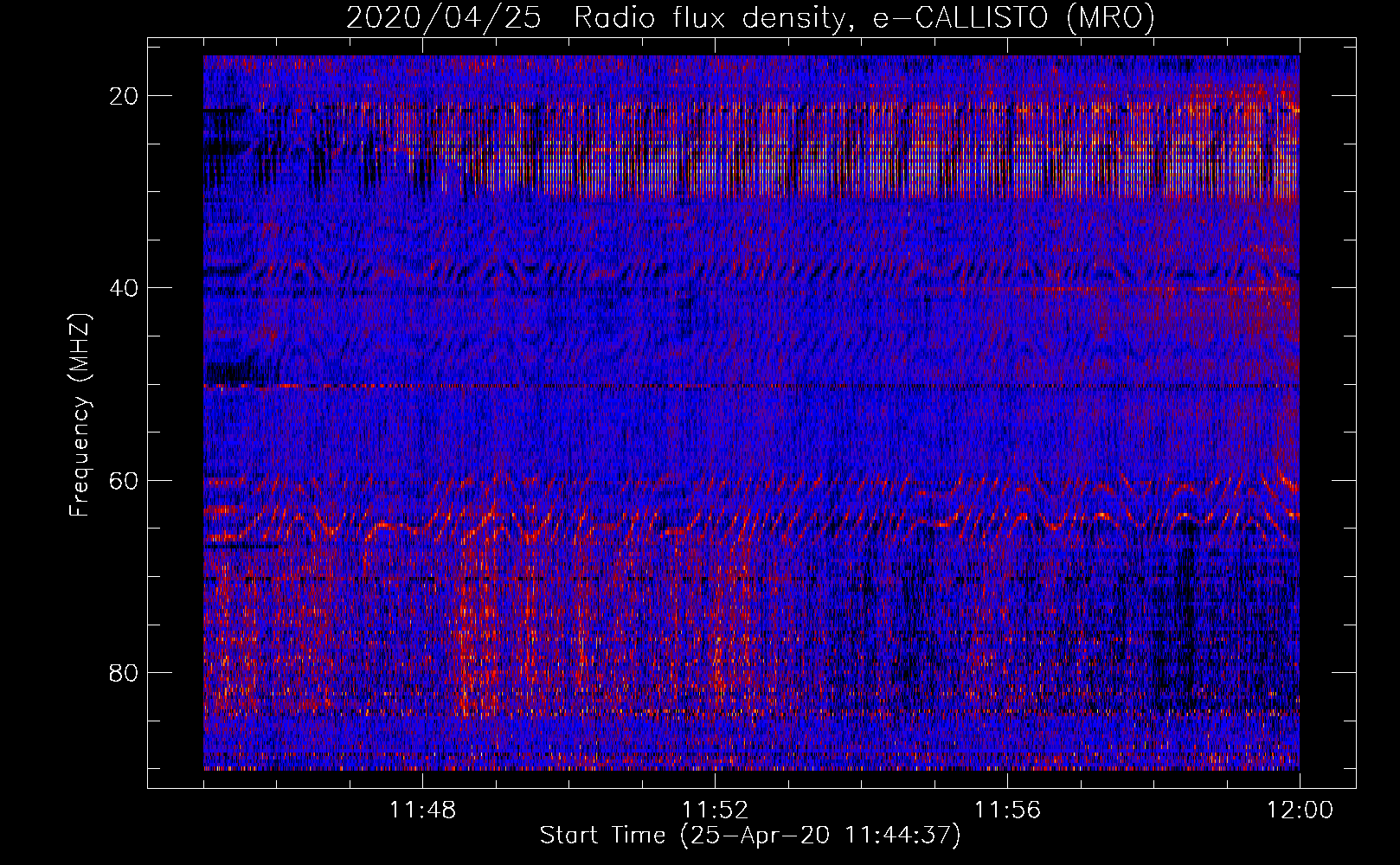Select the 12:00 time tick label
This screenshot has height=865, width=1400.
[x=1300, y=811]
